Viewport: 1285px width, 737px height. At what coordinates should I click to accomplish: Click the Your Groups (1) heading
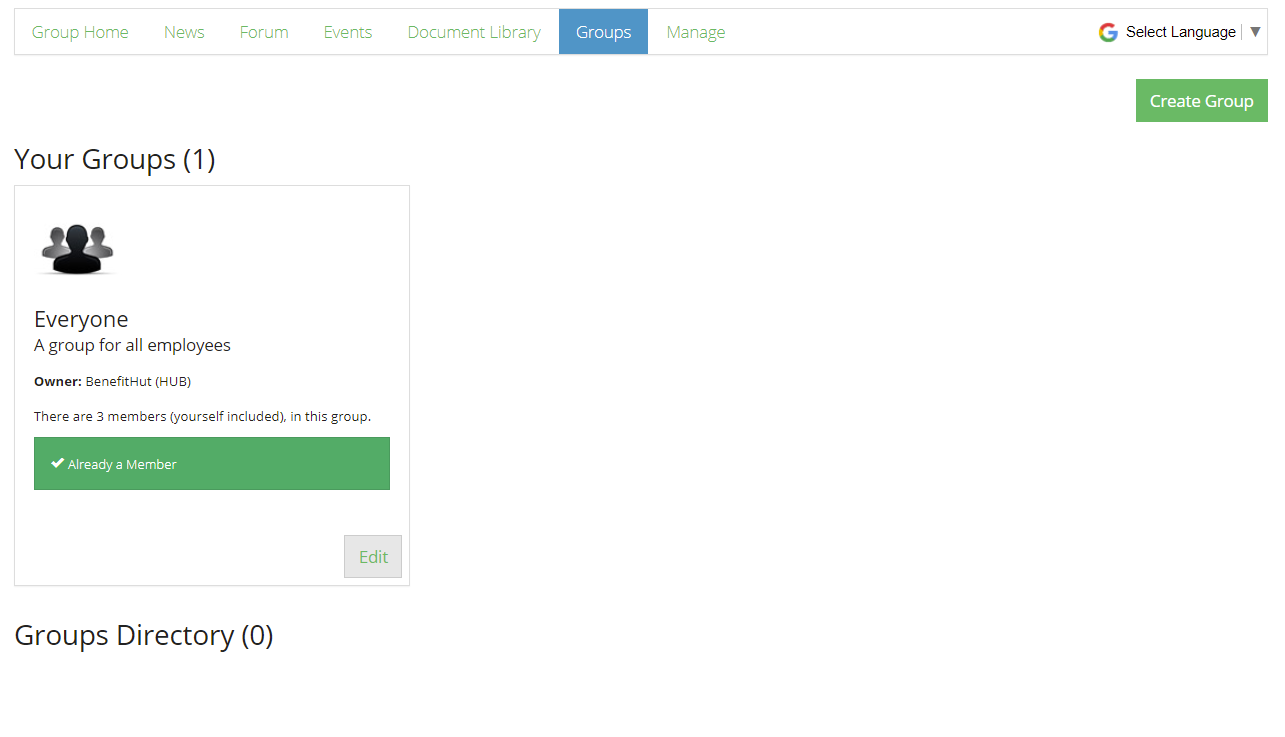point(115,159)
